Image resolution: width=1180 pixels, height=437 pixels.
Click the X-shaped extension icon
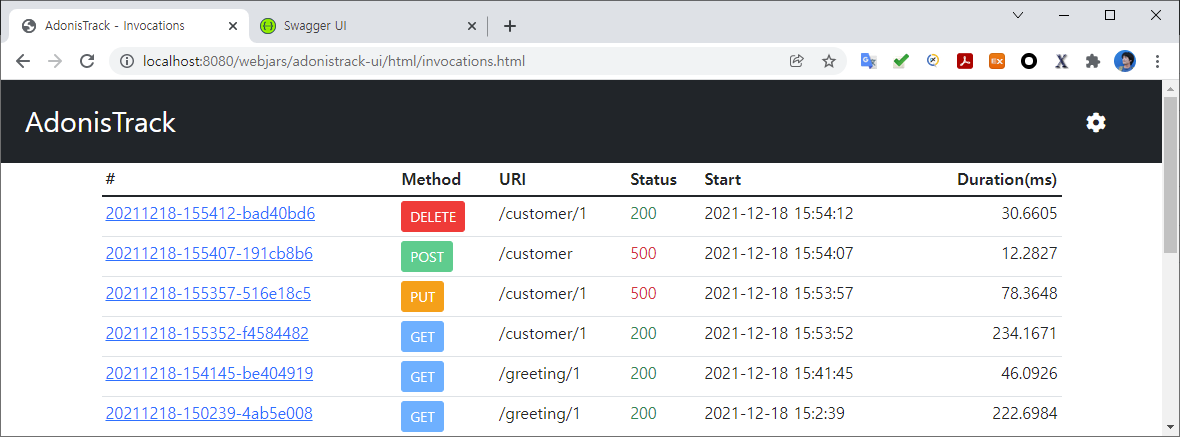pyautogui.click(x=1061, y=62)
